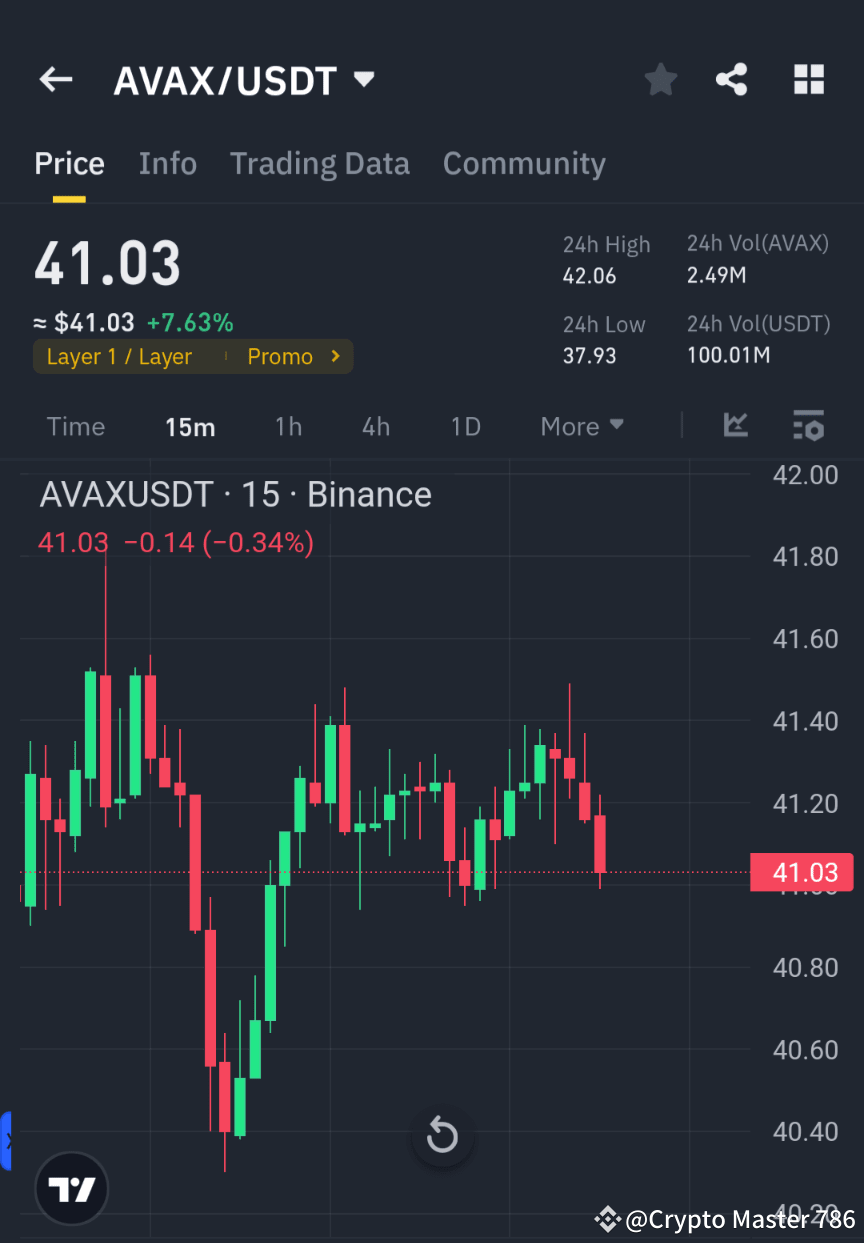Select the Info section
The height and width of the screenshot is (1243, 864).
click(x=167, y=163)
